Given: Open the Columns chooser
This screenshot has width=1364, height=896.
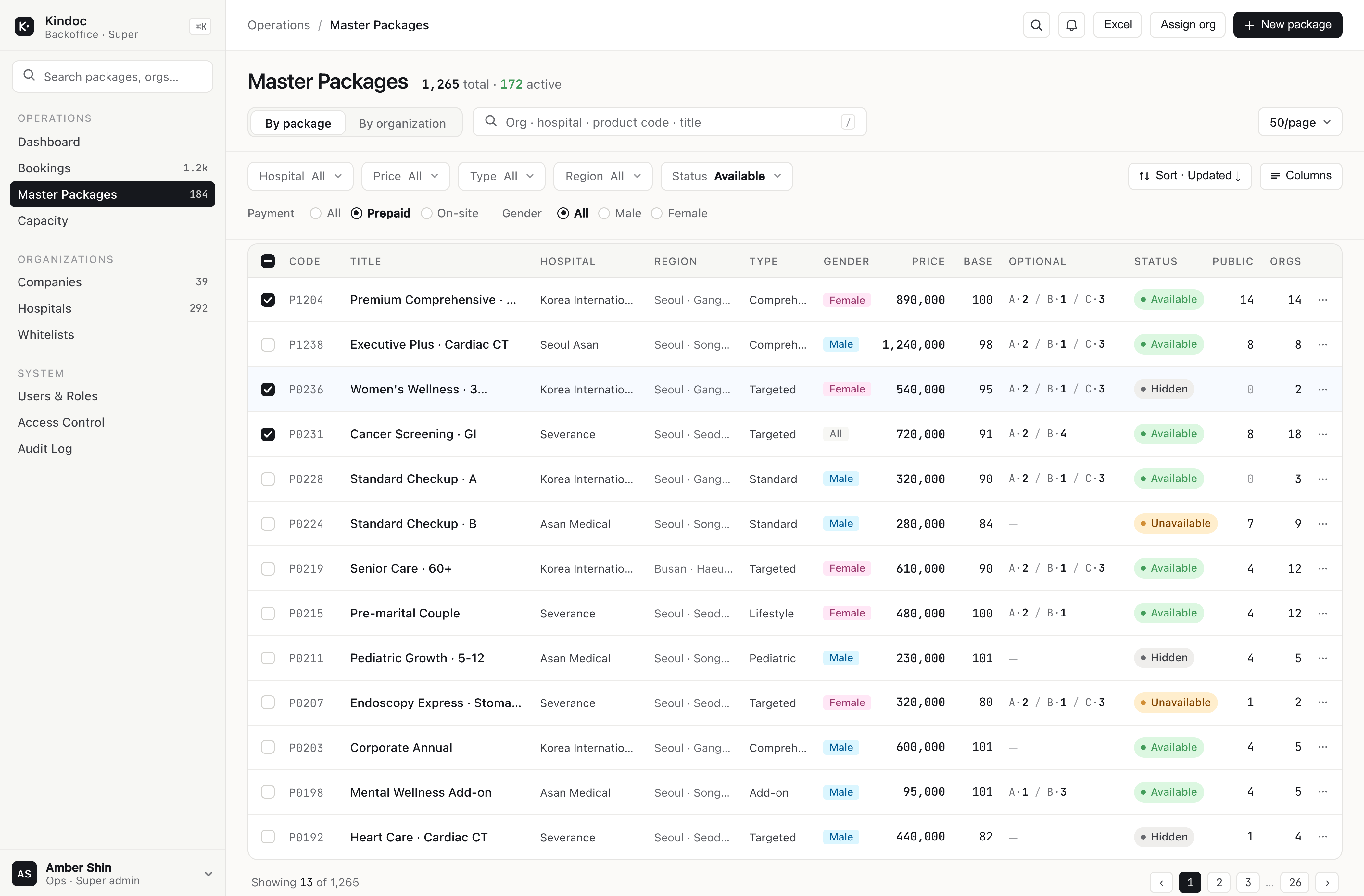Looking at the screenshot, I should coord(1301,176).
